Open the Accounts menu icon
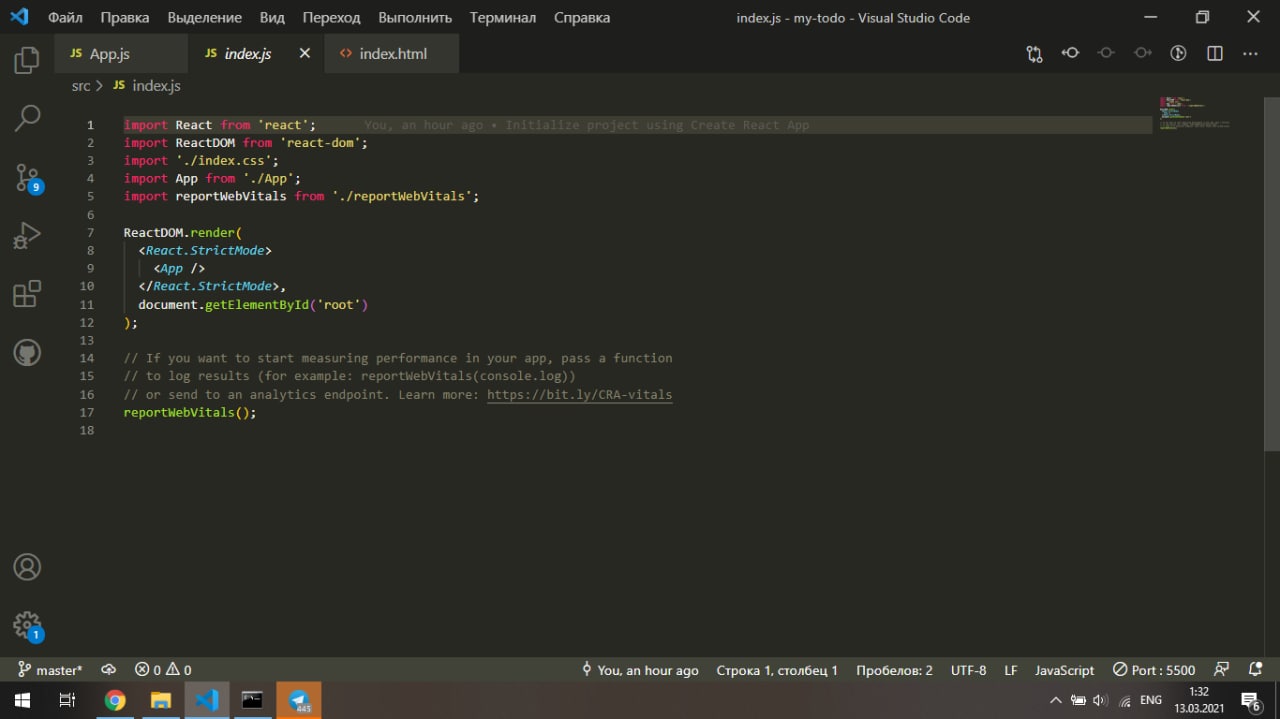The image size is (1280, 719). 27,567
